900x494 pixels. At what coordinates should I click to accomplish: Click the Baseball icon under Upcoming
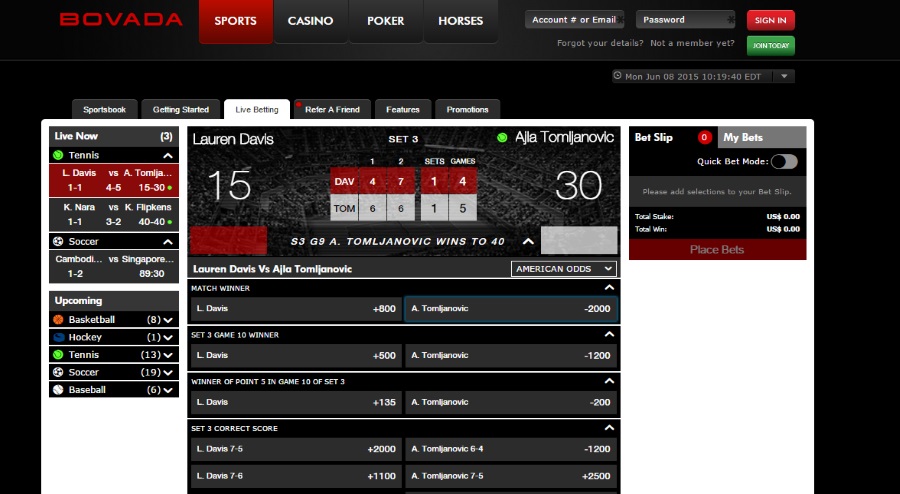coord(58,390)
